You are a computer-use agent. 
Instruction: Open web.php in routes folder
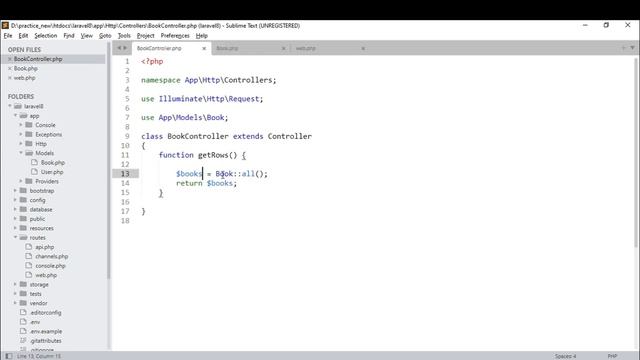pos(46,275)
